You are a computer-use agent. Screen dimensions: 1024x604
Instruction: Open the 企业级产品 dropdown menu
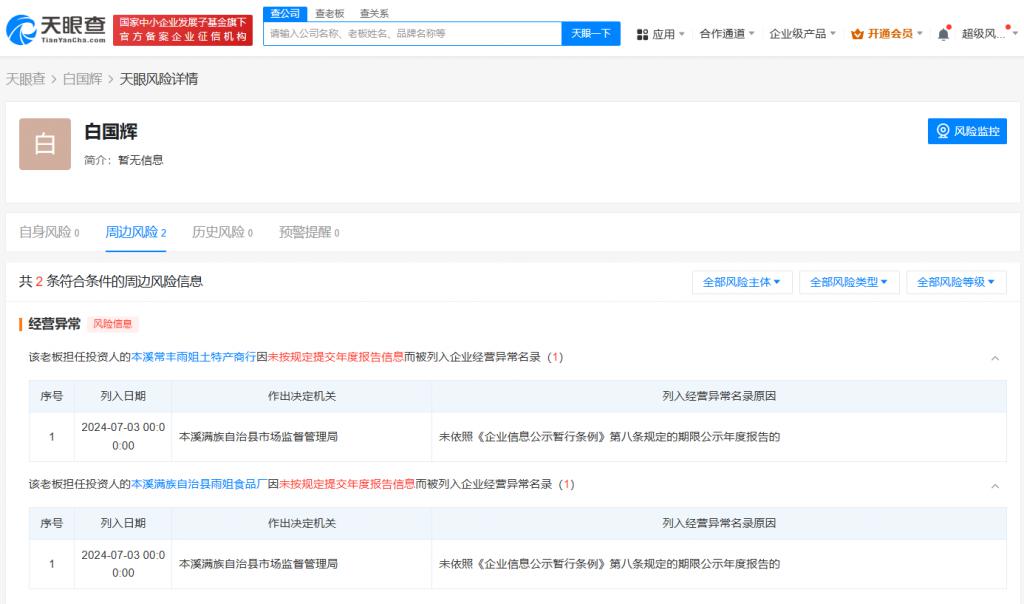802,34
